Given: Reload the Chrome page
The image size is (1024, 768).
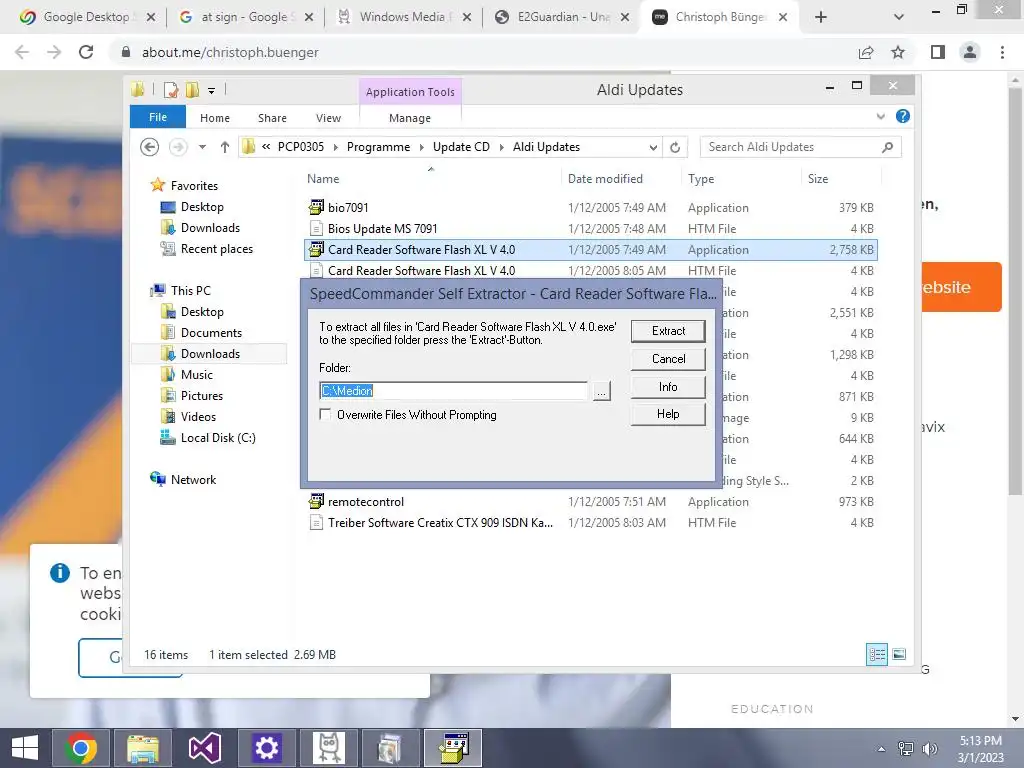Looking at the screenshot, I should point(86,52).
